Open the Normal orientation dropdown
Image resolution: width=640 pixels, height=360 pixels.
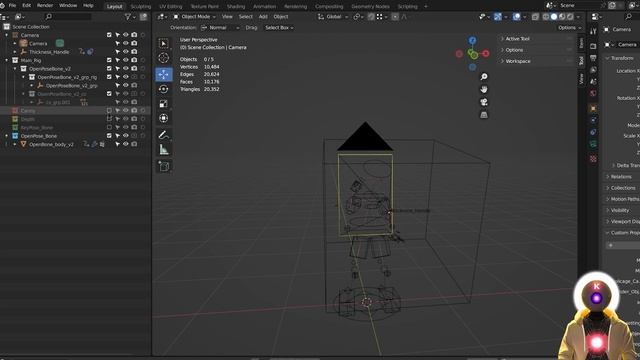click(x=220, y=28)
